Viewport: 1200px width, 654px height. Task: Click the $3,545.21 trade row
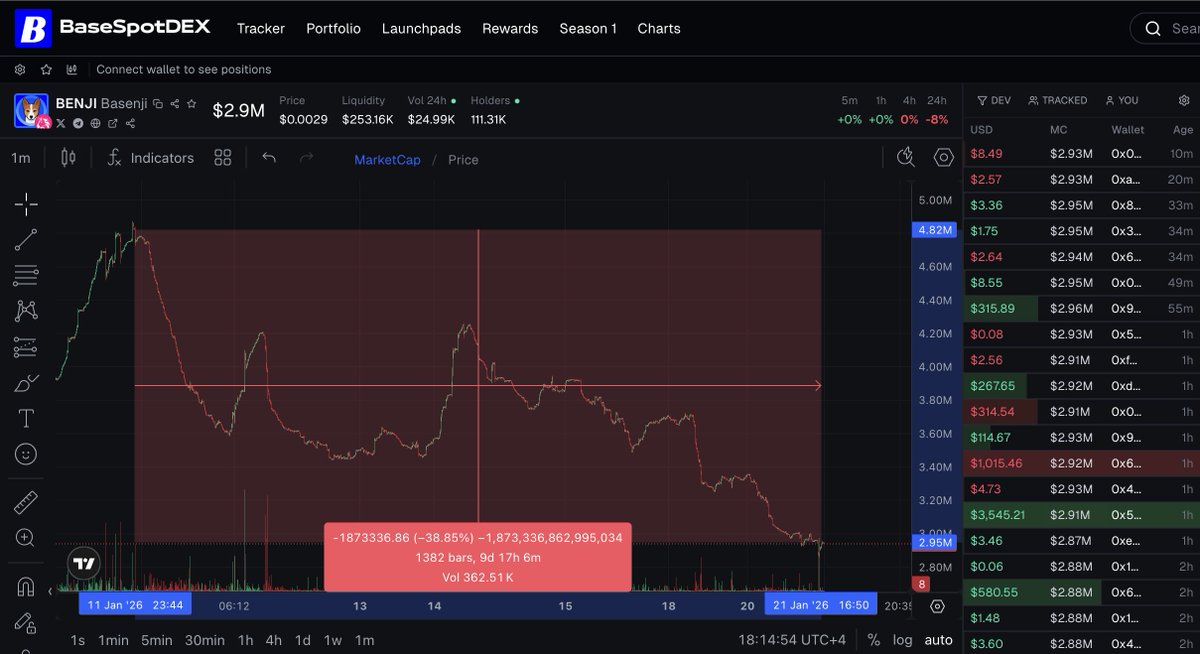click(x=1081, y=515)
